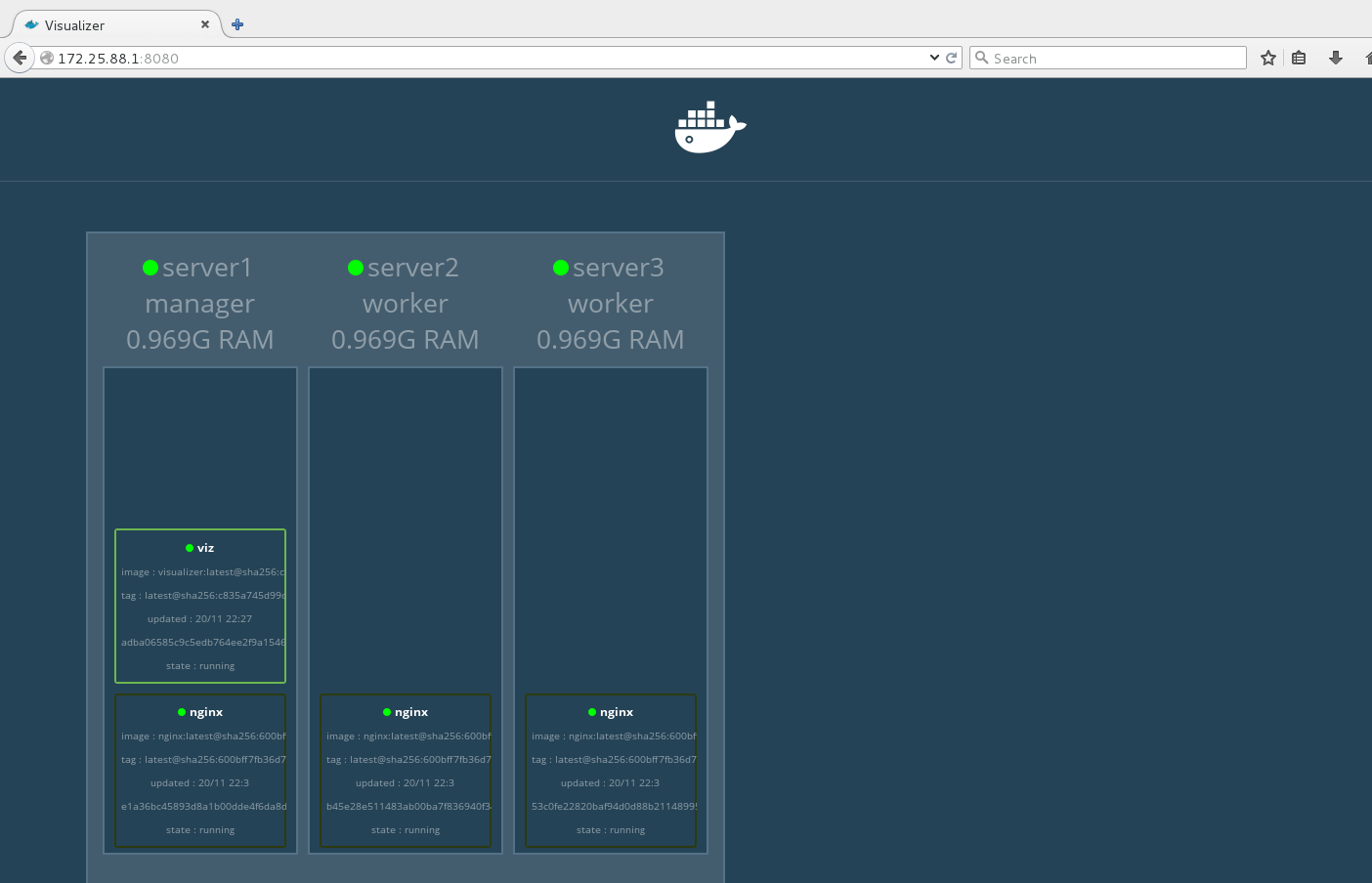This screenshot has height=883, width=1372.
Task: Click the green status dot next to server3
Action: [x=561, y=267]
